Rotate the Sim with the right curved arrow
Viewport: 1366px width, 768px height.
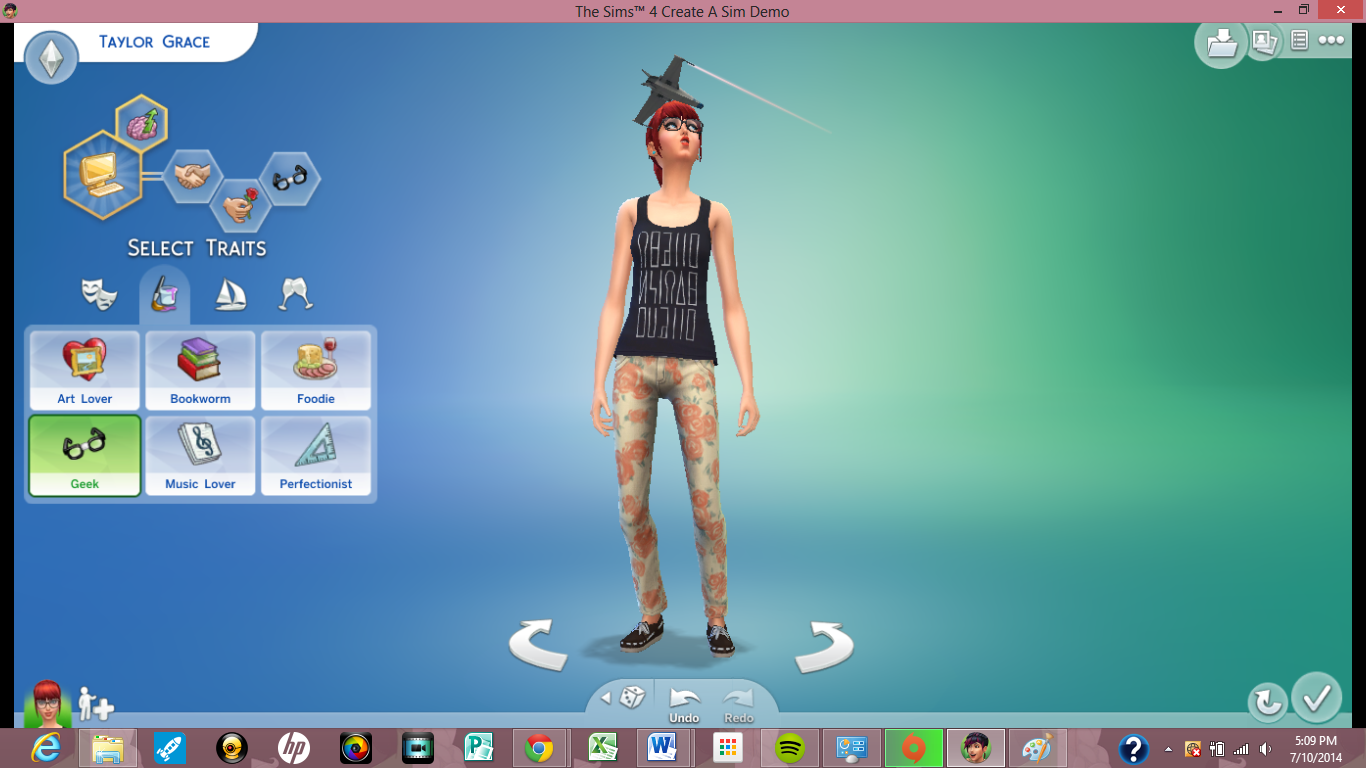[825, 646]
